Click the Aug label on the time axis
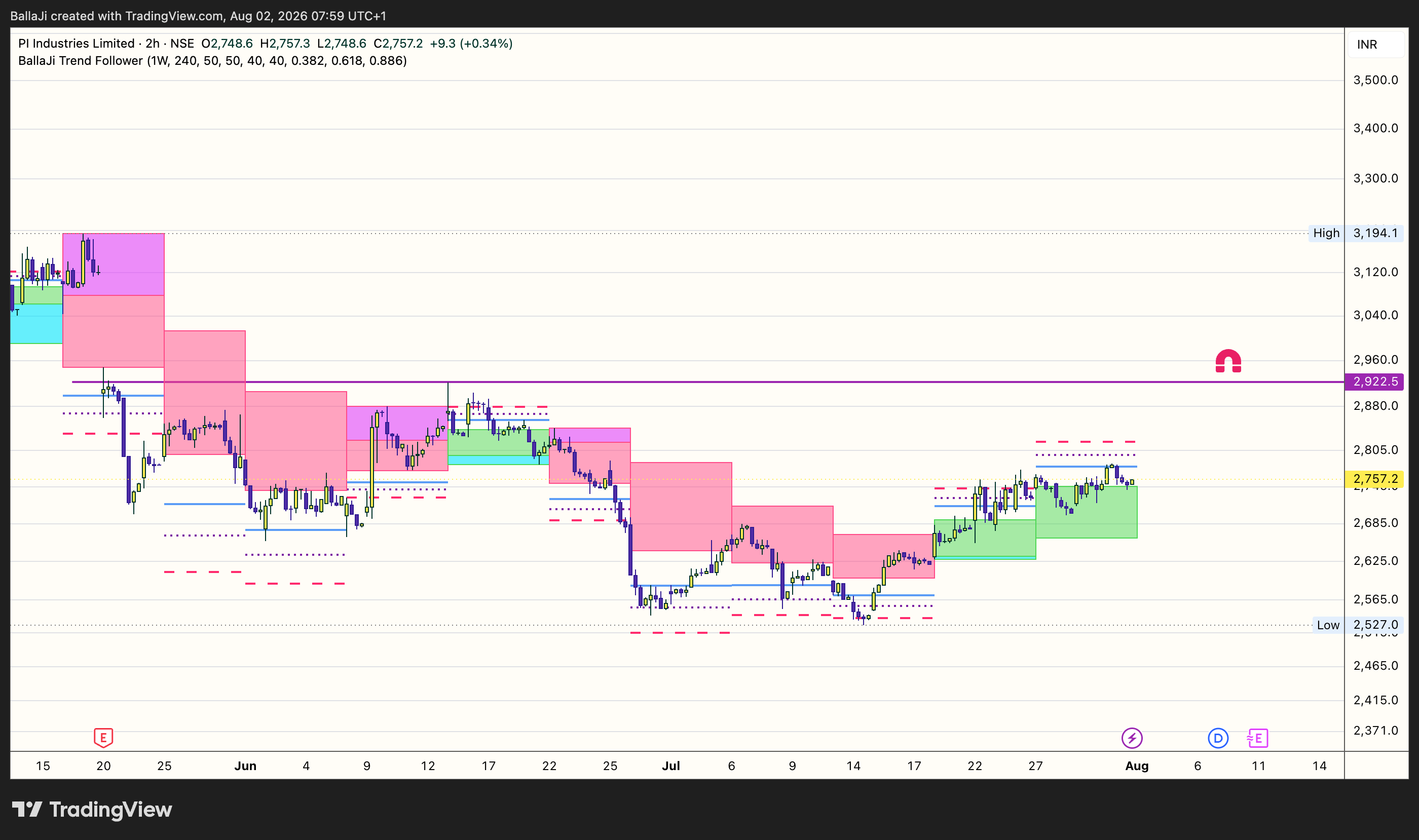The width and height of the screenshot is (1419, 840). [x=1136, y=766]
